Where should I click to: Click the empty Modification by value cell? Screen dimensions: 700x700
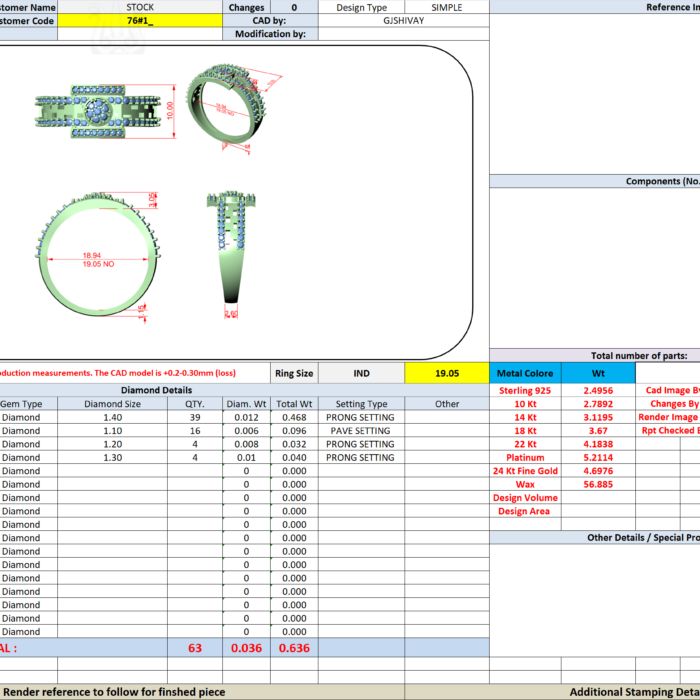pyautogui.click(x=404, y=34)
